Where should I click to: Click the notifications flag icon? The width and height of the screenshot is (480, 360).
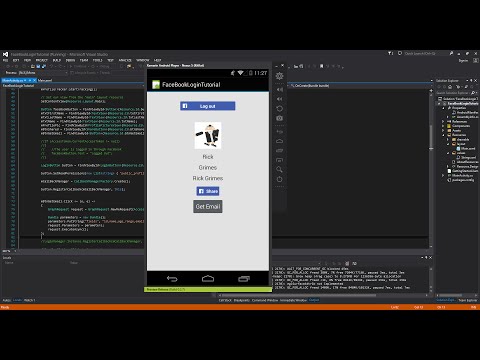click(x=390, y=53)
